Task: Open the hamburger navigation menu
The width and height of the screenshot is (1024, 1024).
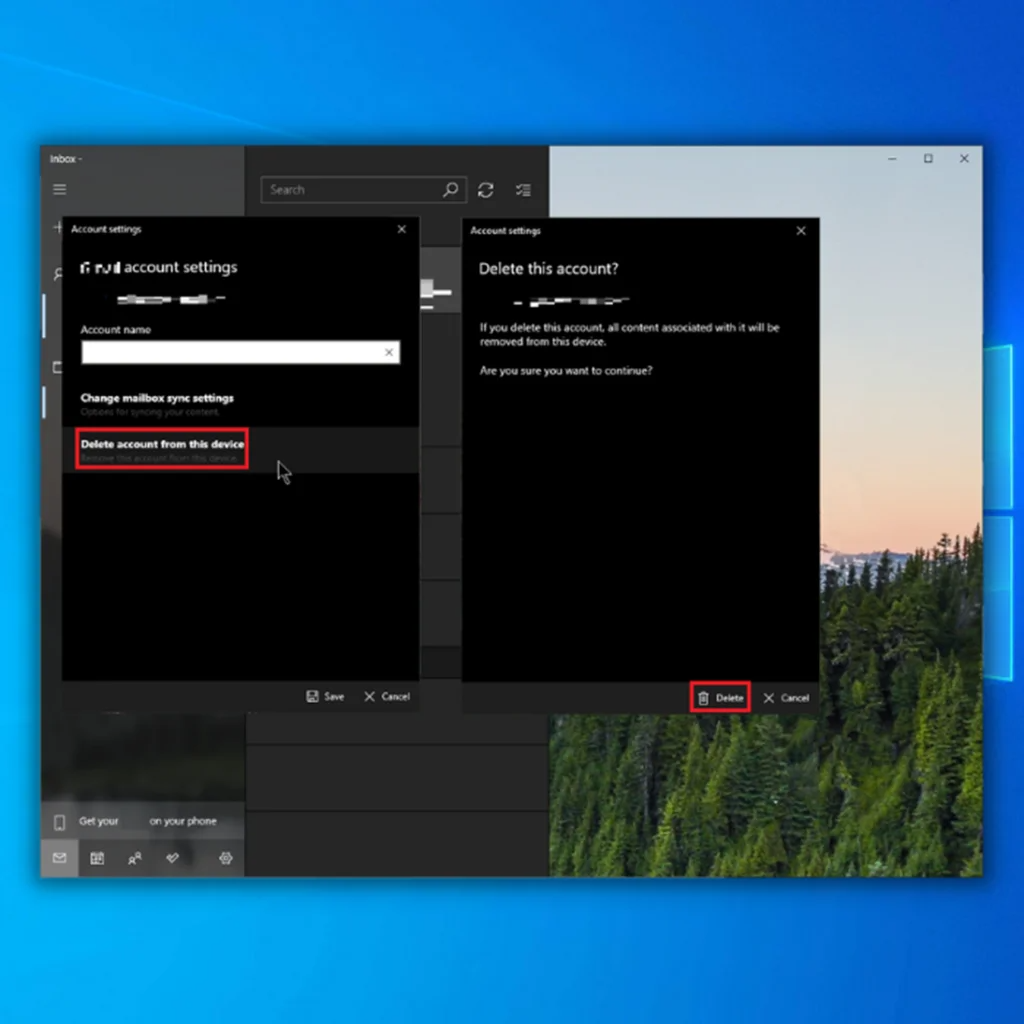Action: coord(60,189)
